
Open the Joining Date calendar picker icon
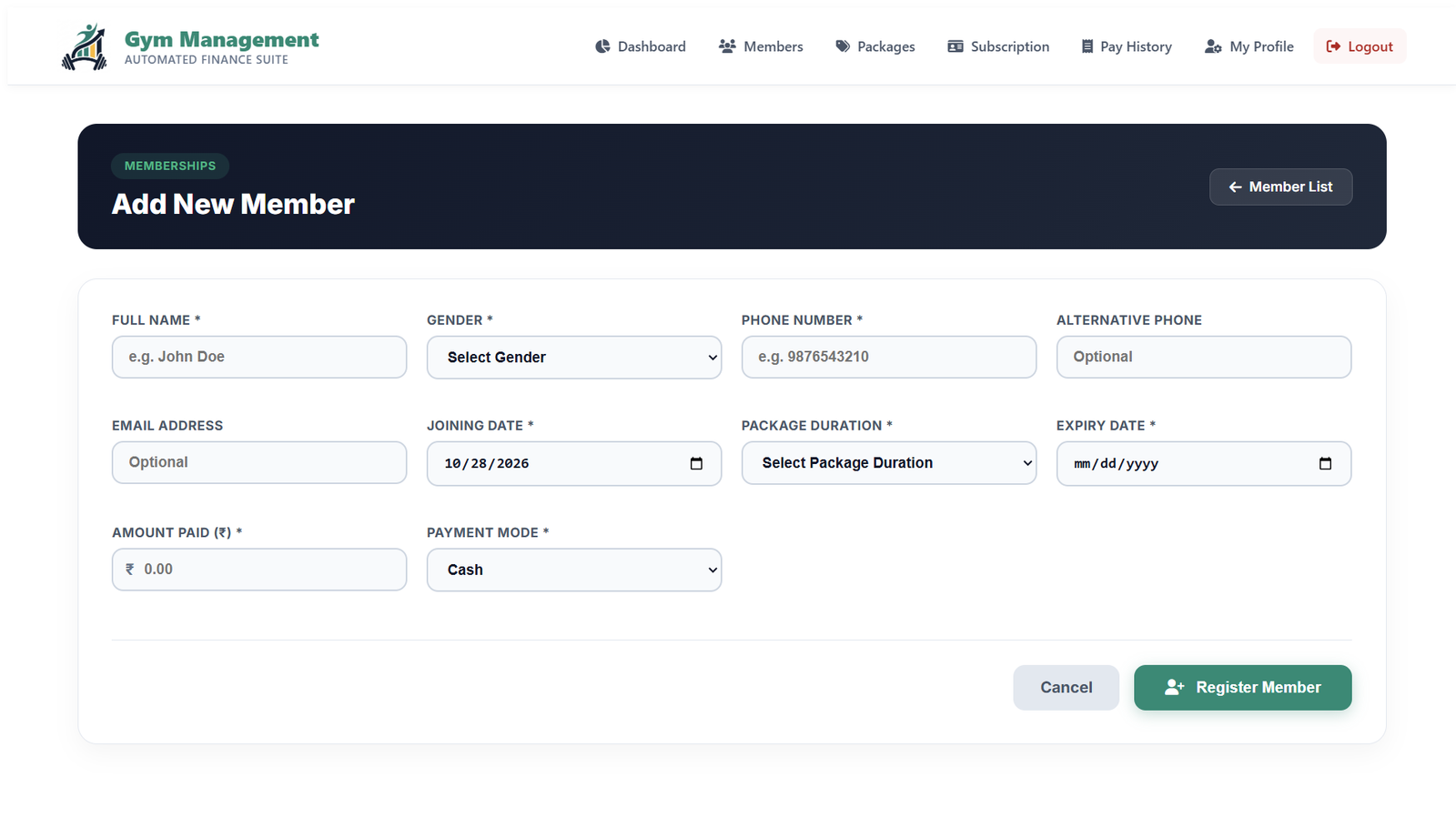click(696, 463)
